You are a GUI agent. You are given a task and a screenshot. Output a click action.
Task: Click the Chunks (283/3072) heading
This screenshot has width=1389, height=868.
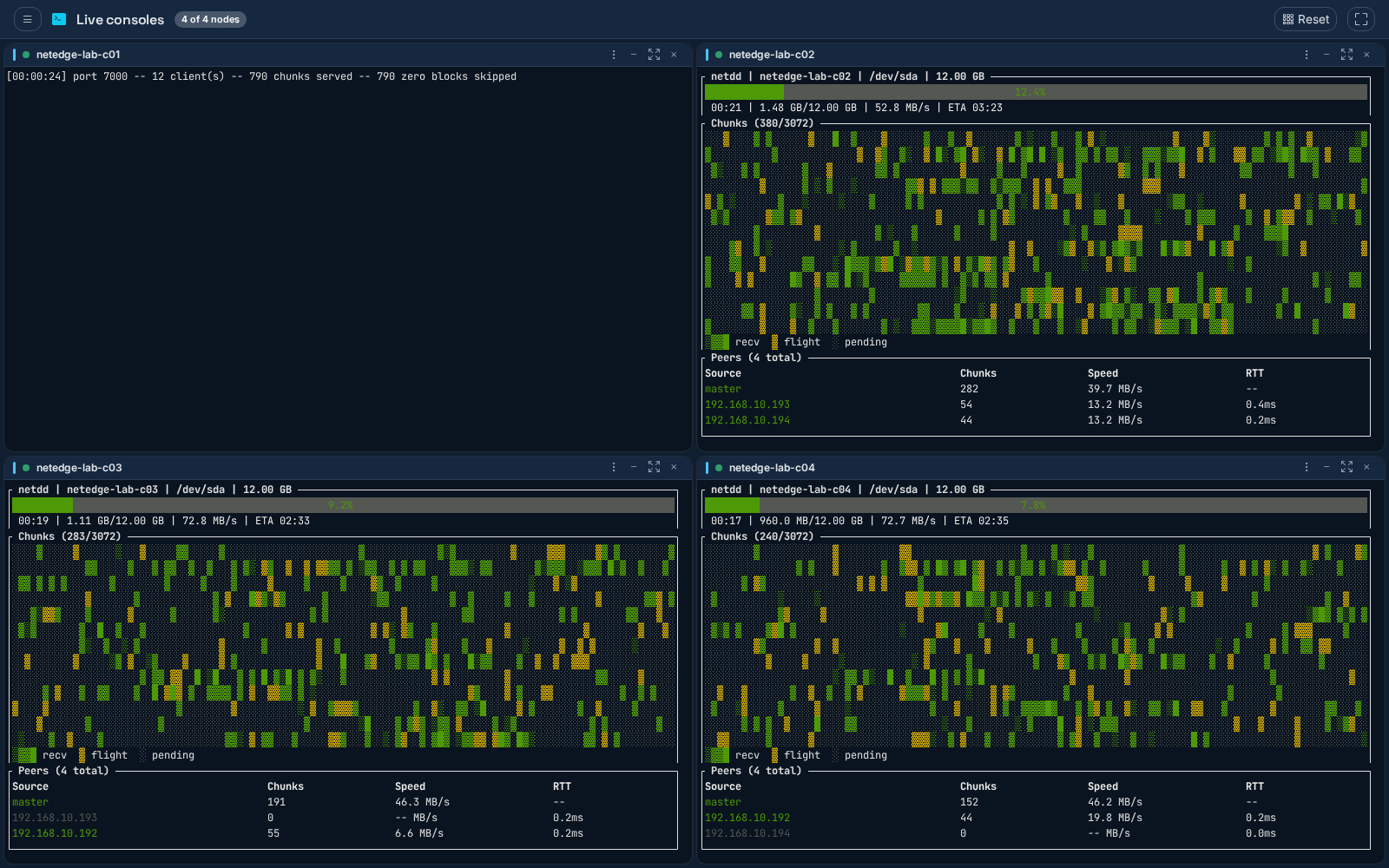point(69,536)
